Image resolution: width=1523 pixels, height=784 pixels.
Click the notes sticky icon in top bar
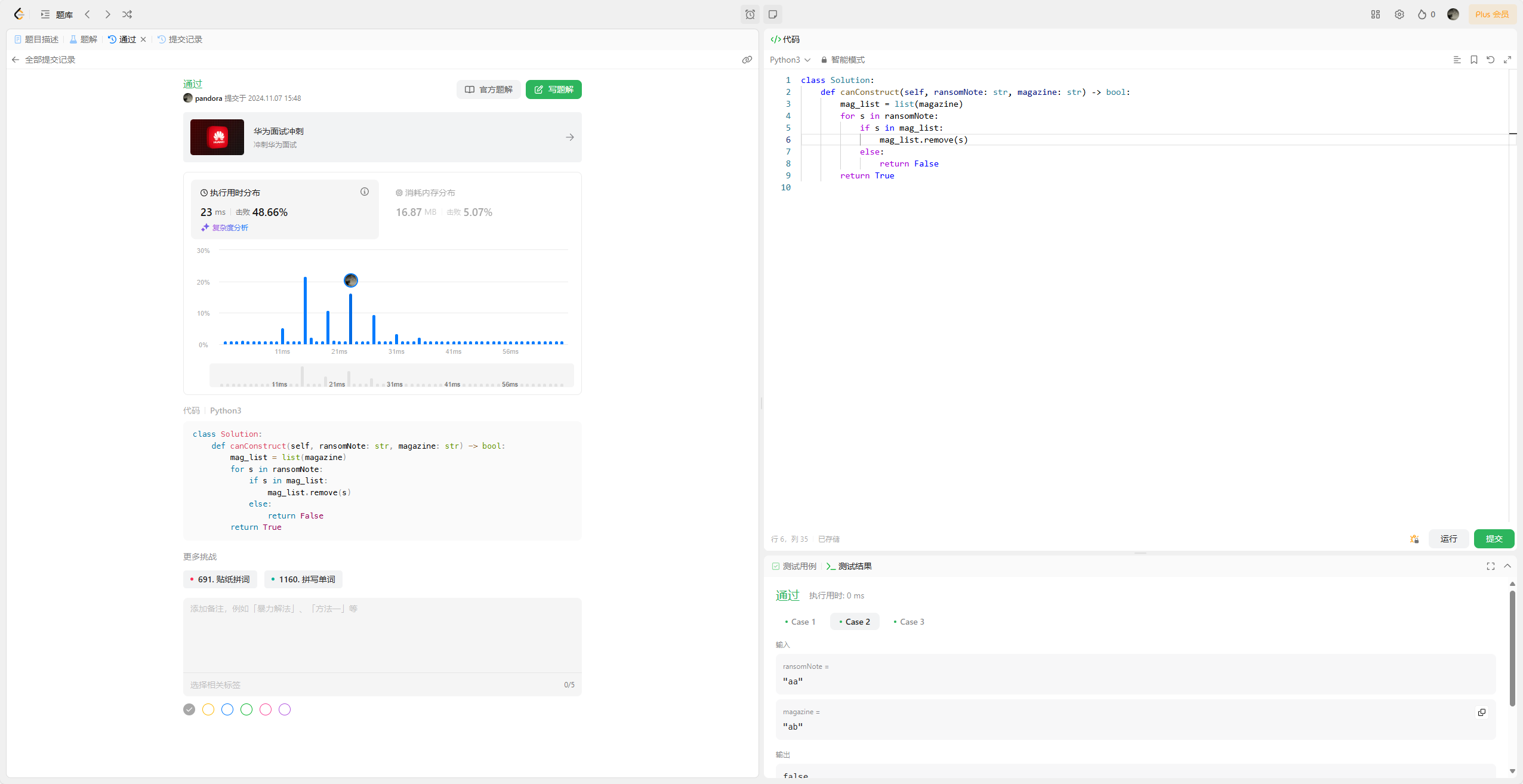point(773,14)
